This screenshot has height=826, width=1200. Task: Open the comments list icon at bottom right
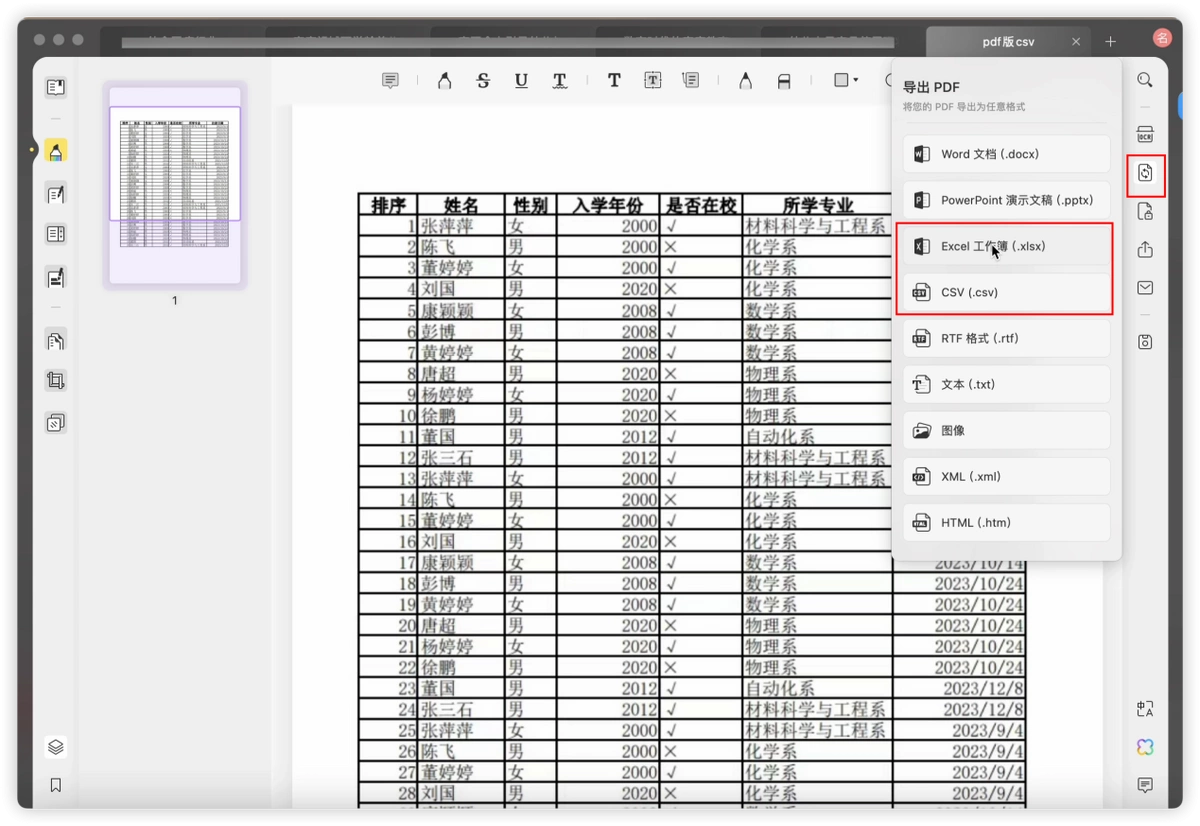click(1145, 785)
